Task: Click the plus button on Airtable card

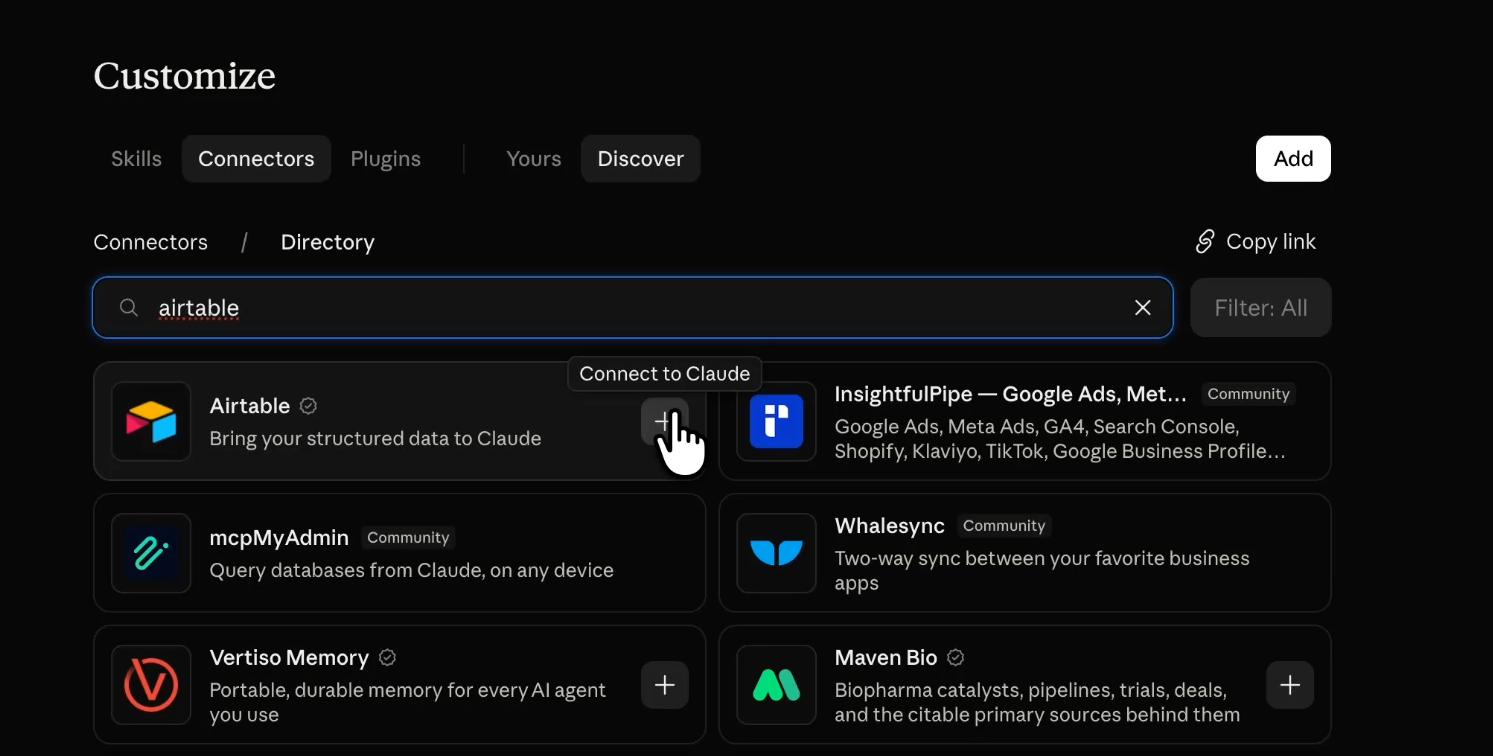Action: [665, 422]
